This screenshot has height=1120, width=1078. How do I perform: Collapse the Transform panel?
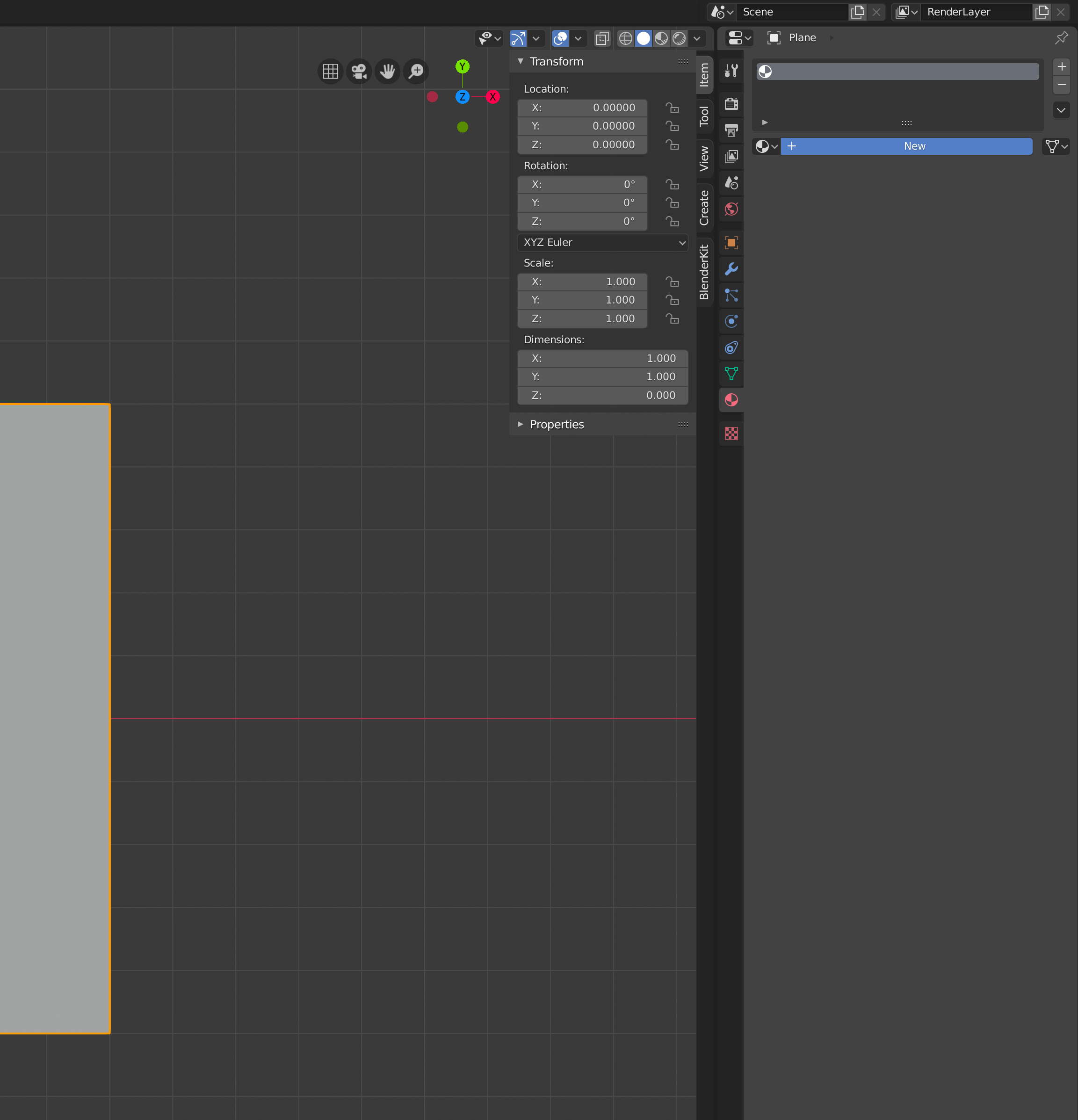(x=520, y=61)
